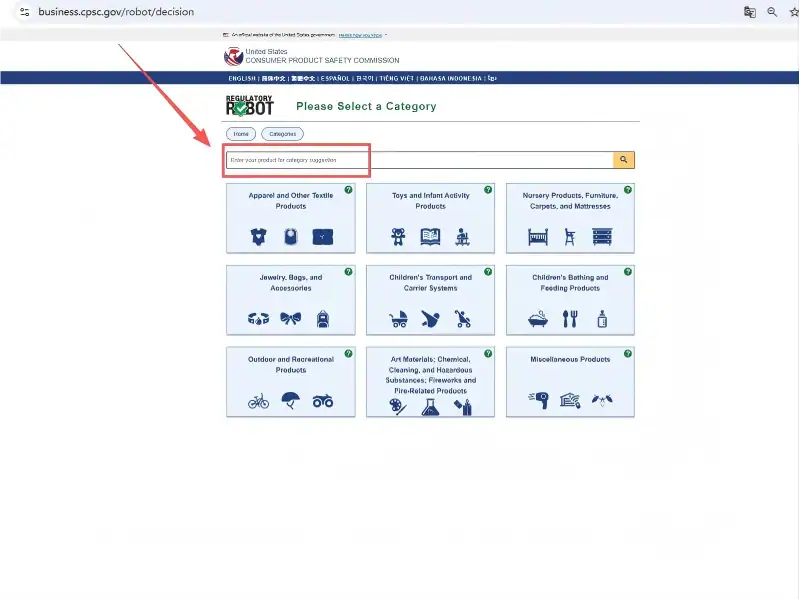Click the chemical flask icon
The width and height of the screenshot is (800, 600).
pos(430,407)
